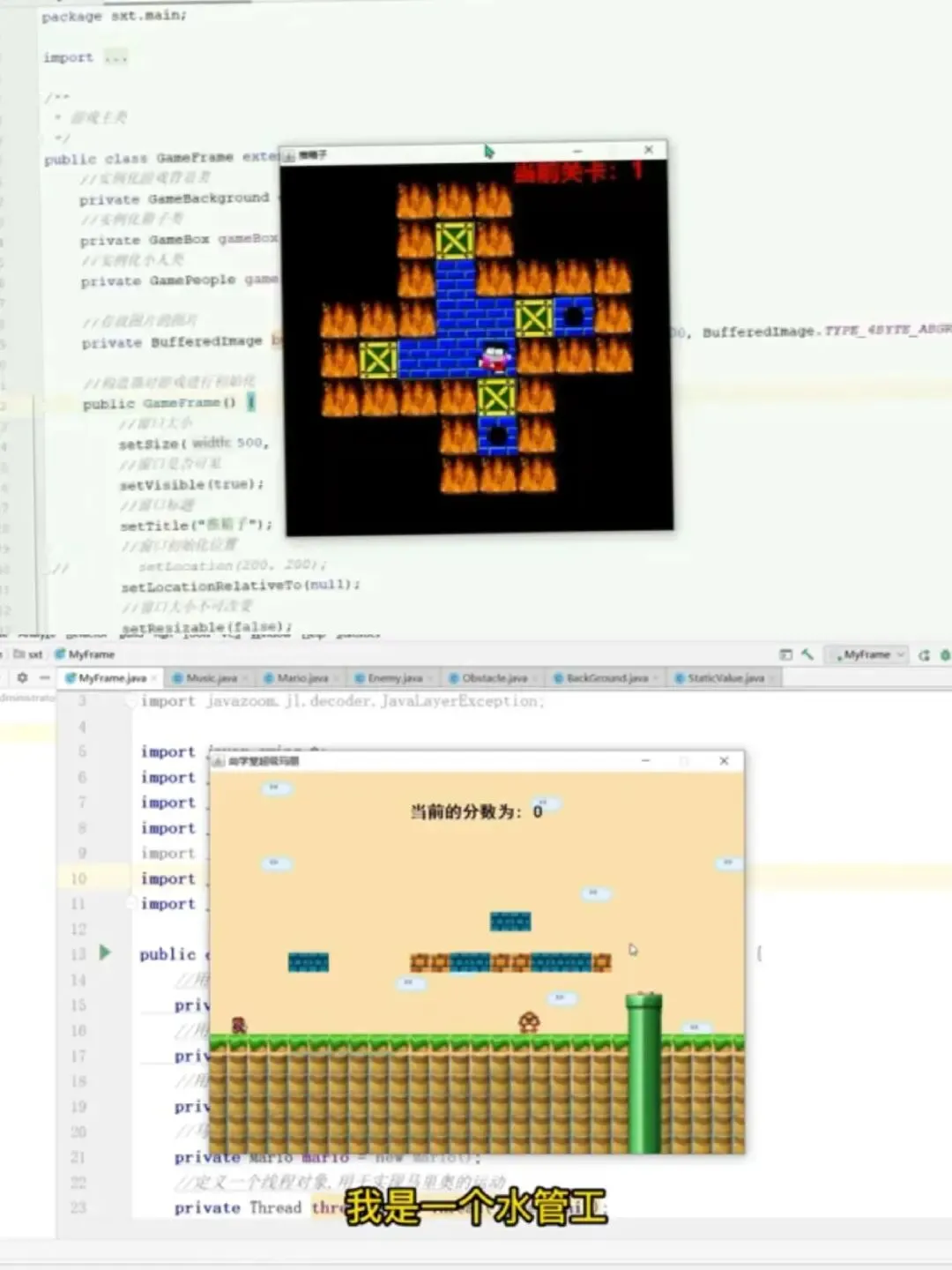Click the black target hole at the bottom
Image resolution: width=952 pixels, height=1270 pixels.
point(497,435)
